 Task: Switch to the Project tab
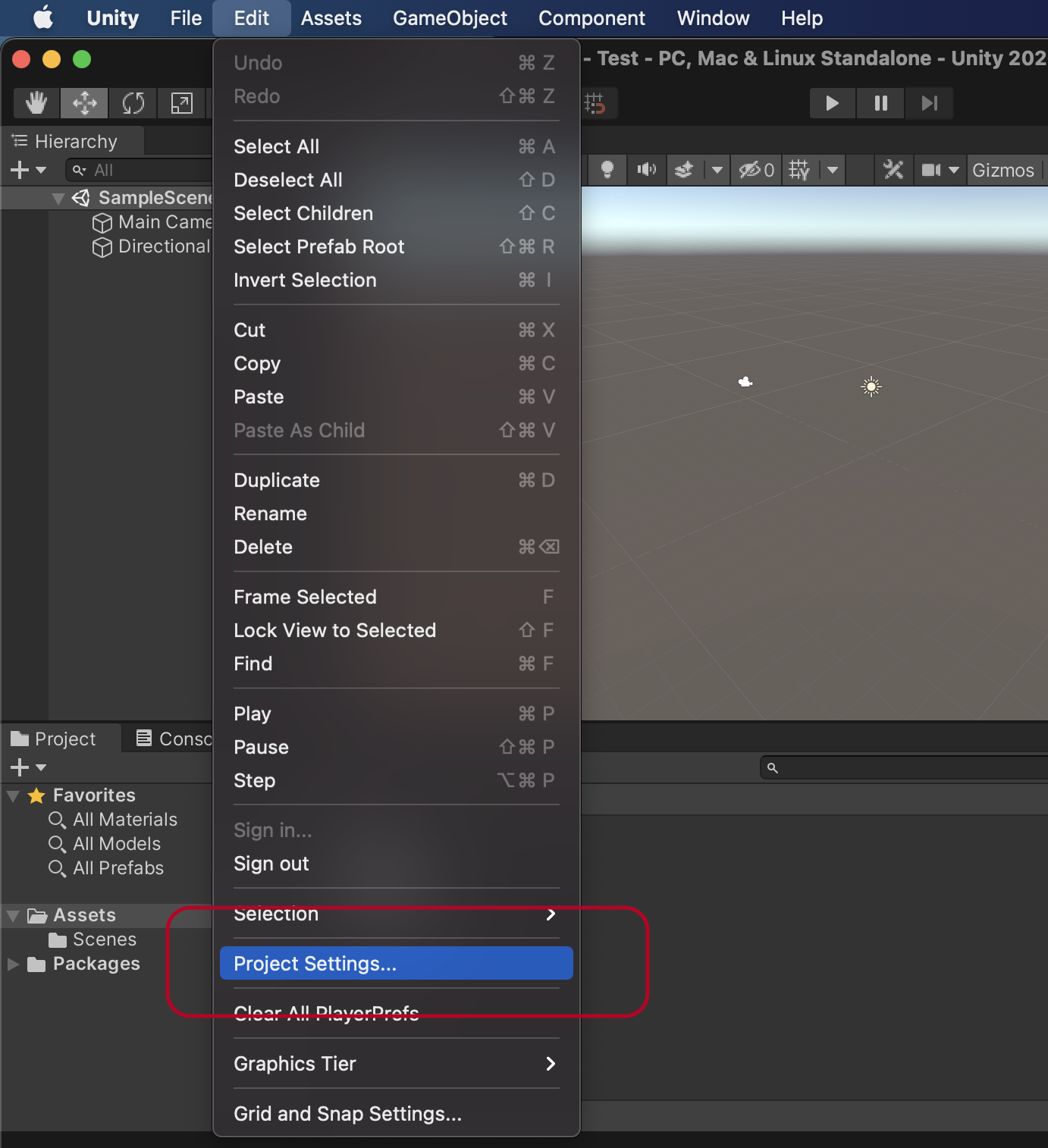tap(55, 739)
